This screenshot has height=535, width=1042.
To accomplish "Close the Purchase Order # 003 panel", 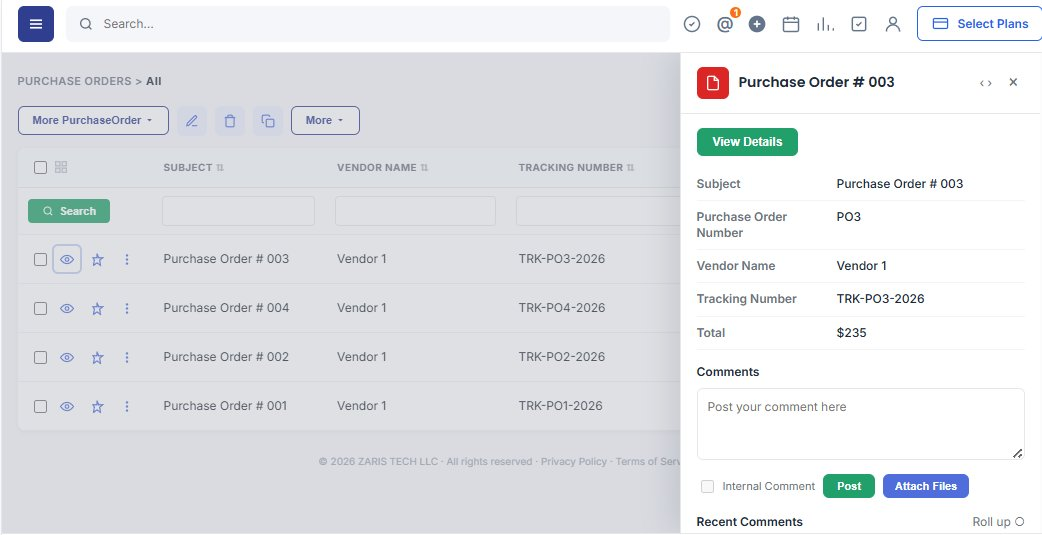I will click(x=1013, y=82).
